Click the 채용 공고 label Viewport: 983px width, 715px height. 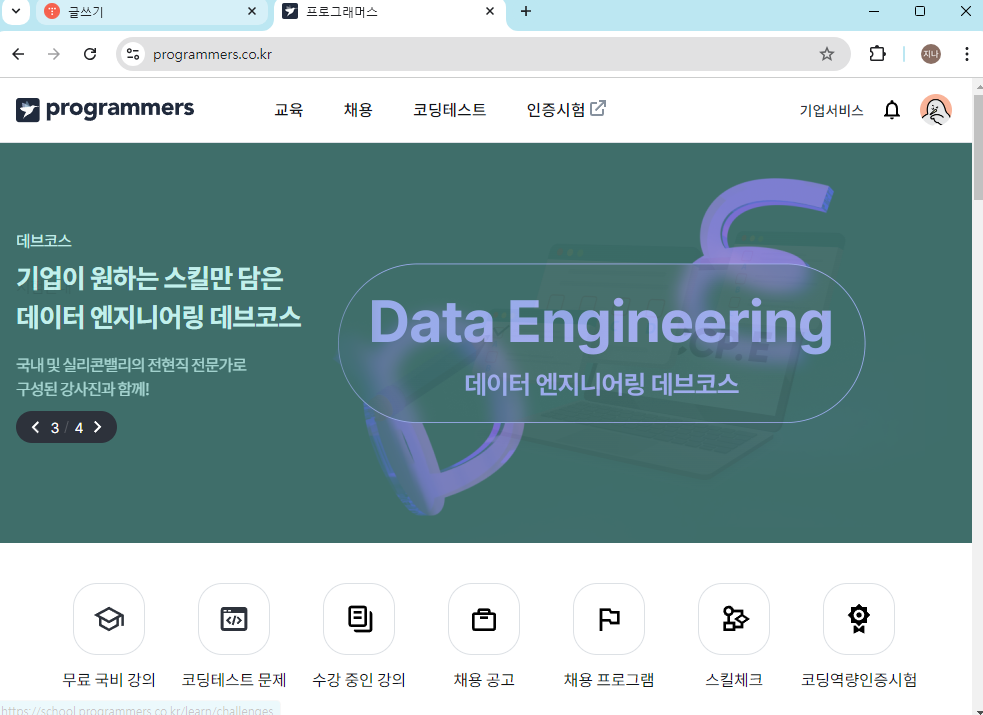click(484, 680)
